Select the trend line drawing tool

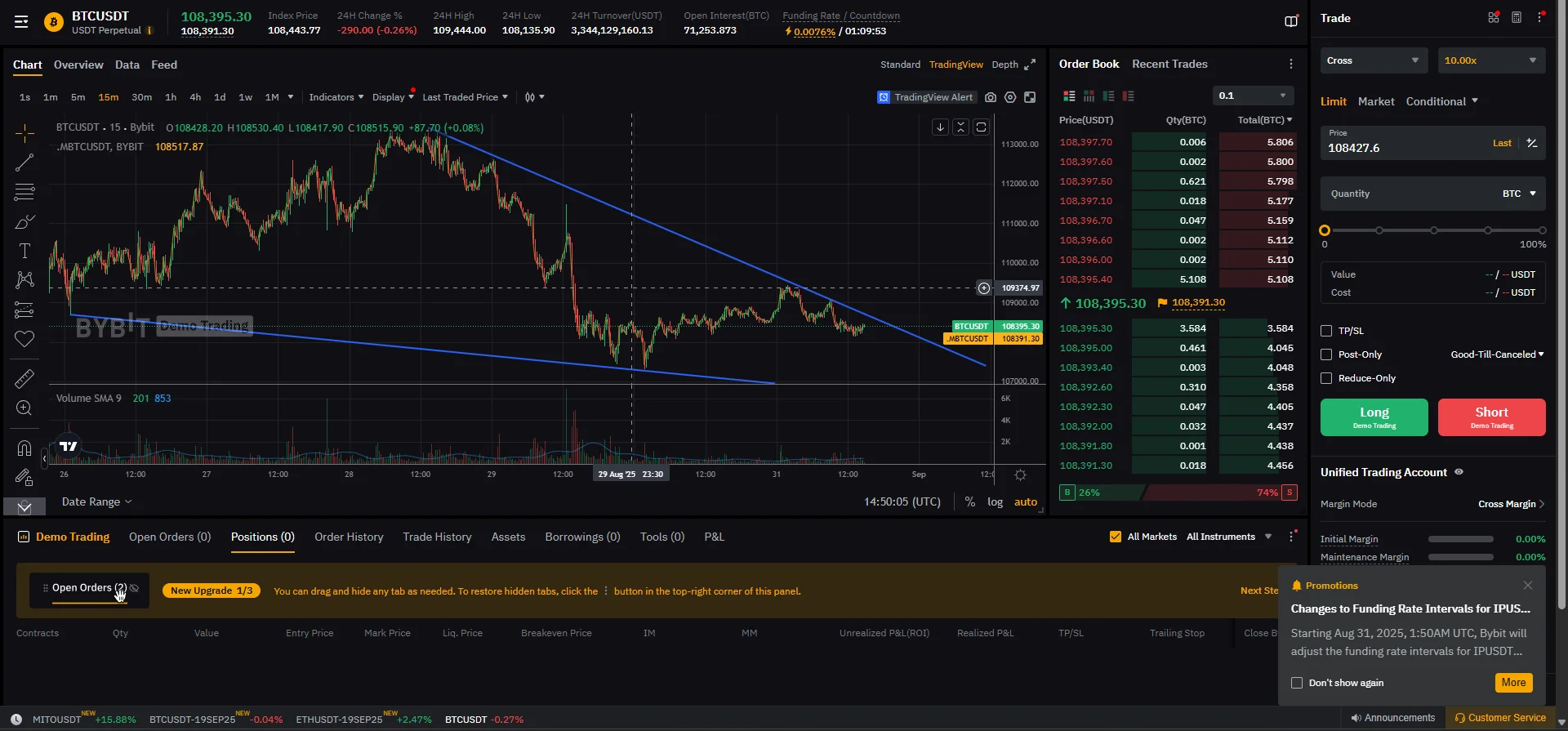coord(24,163)
